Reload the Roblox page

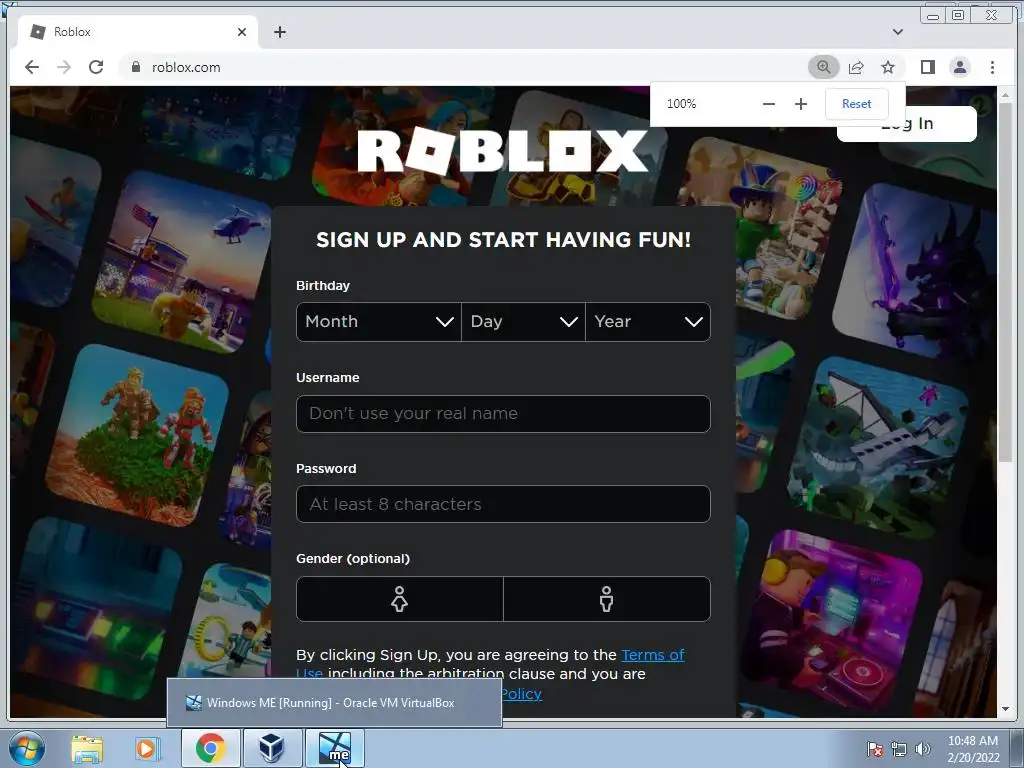click(x=96, y=67)
